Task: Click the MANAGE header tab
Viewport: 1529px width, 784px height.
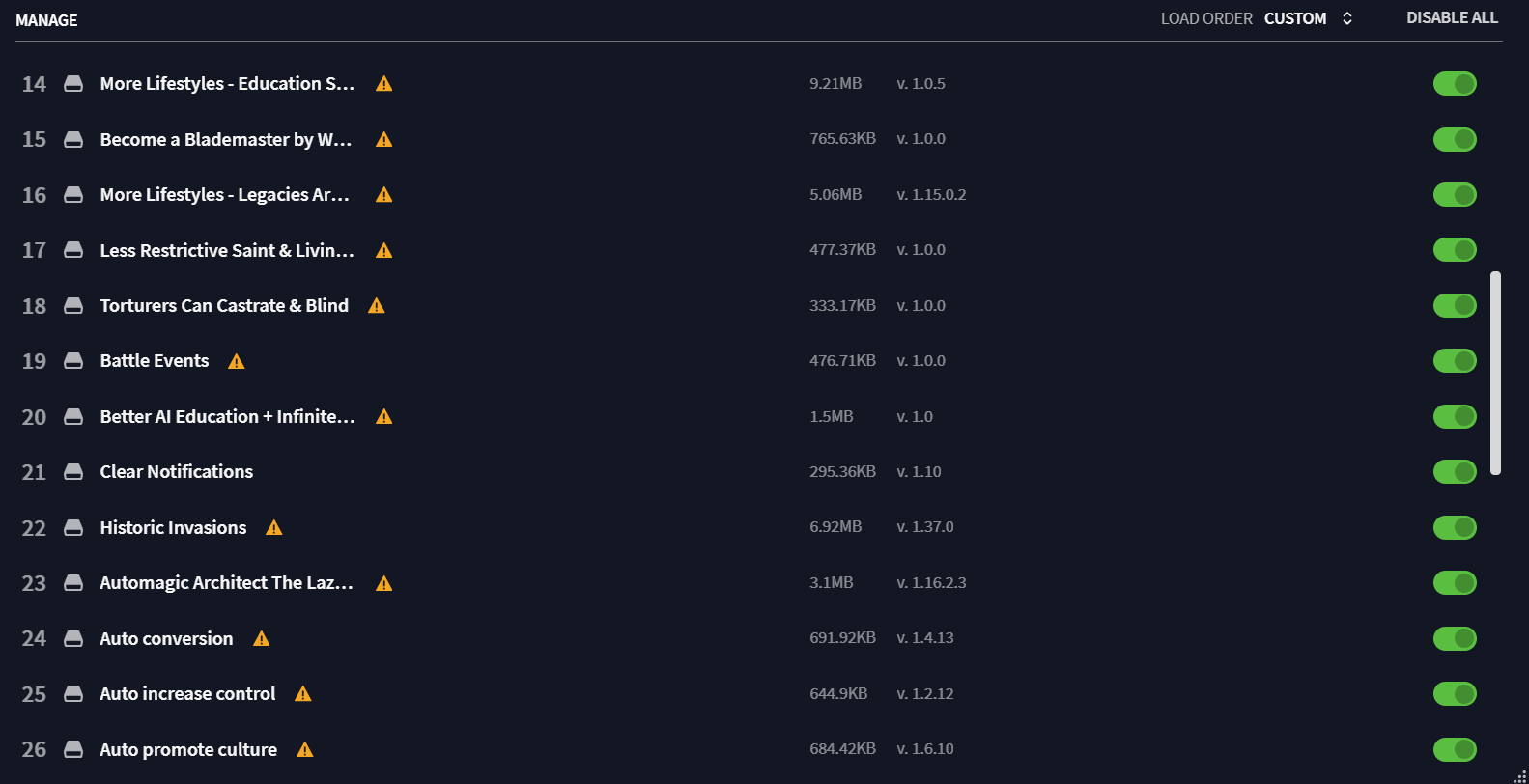Action: (x=46, y=20)
